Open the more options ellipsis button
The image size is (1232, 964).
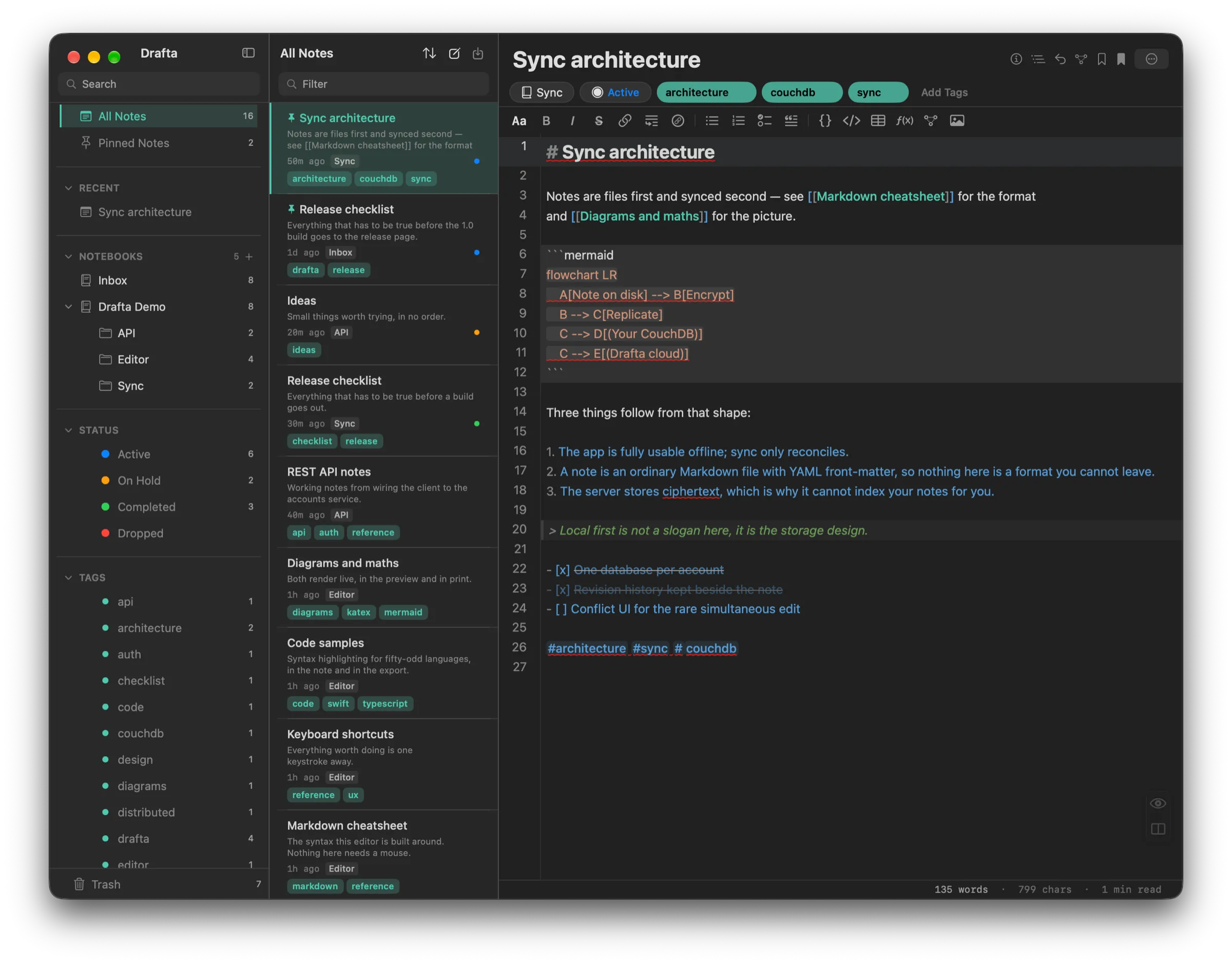1151,59
